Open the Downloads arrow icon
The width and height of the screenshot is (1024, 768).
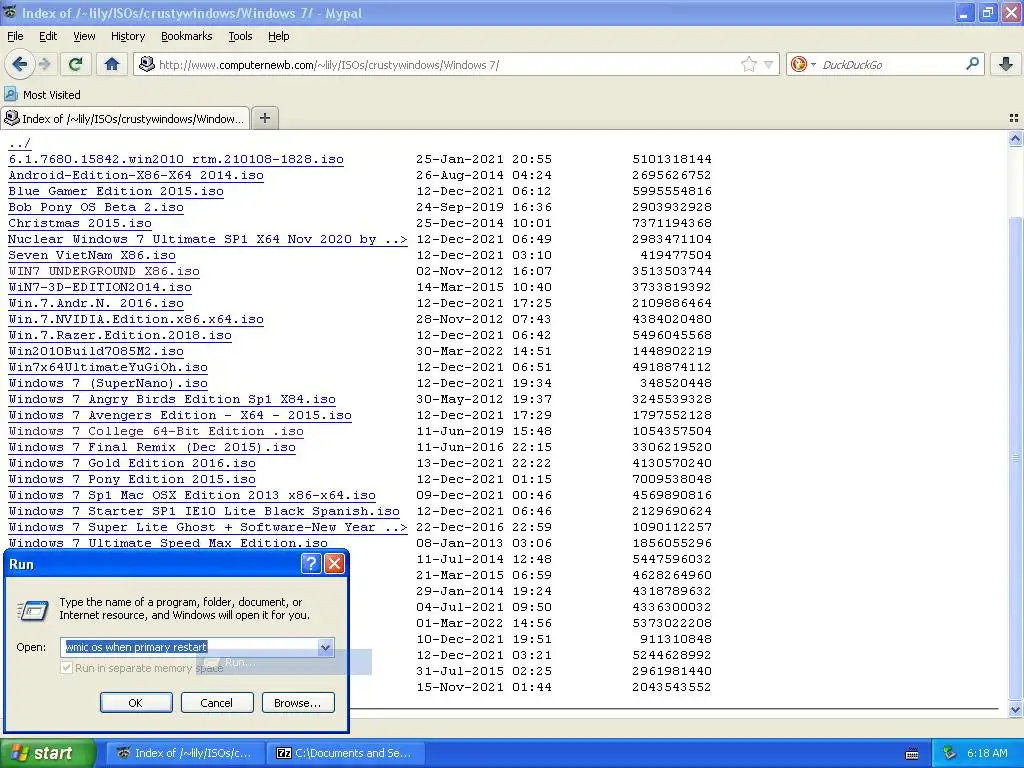pyautogui.click(x=1006, y=64)
